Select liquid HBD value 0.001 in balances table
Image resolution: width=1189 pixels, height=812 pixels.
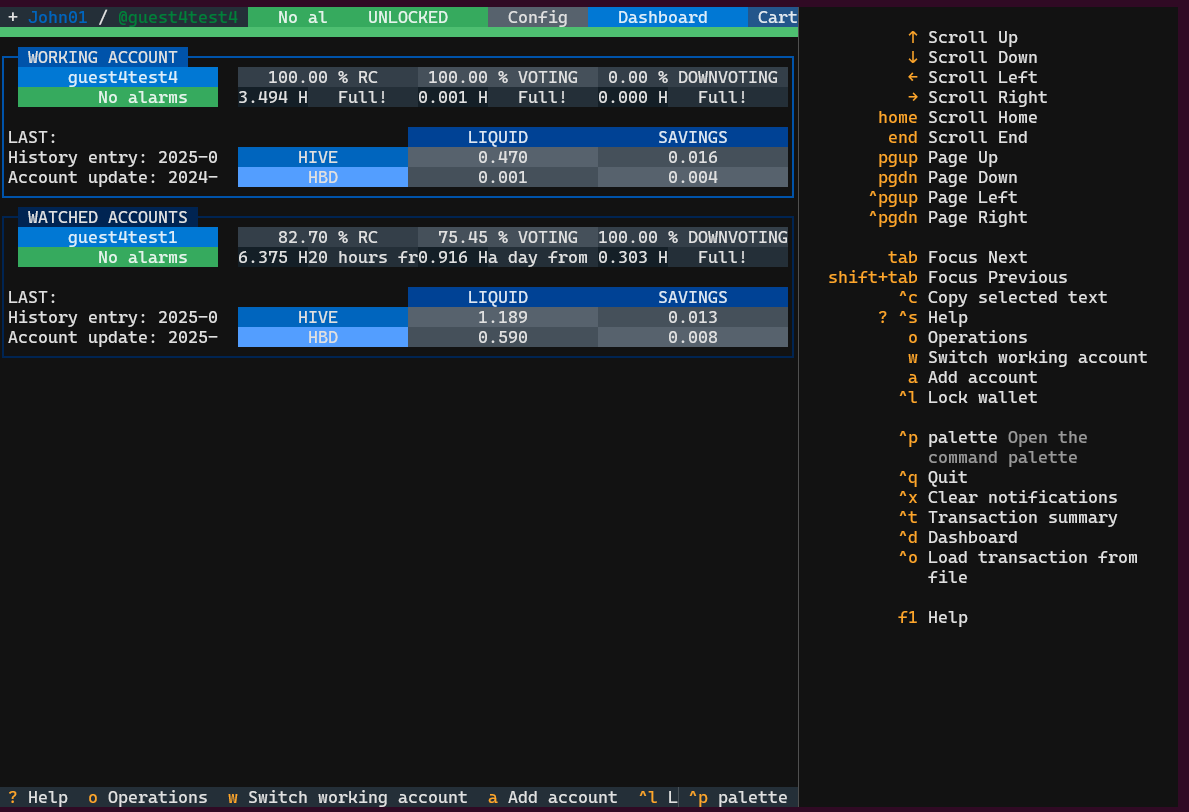(503, 177)
